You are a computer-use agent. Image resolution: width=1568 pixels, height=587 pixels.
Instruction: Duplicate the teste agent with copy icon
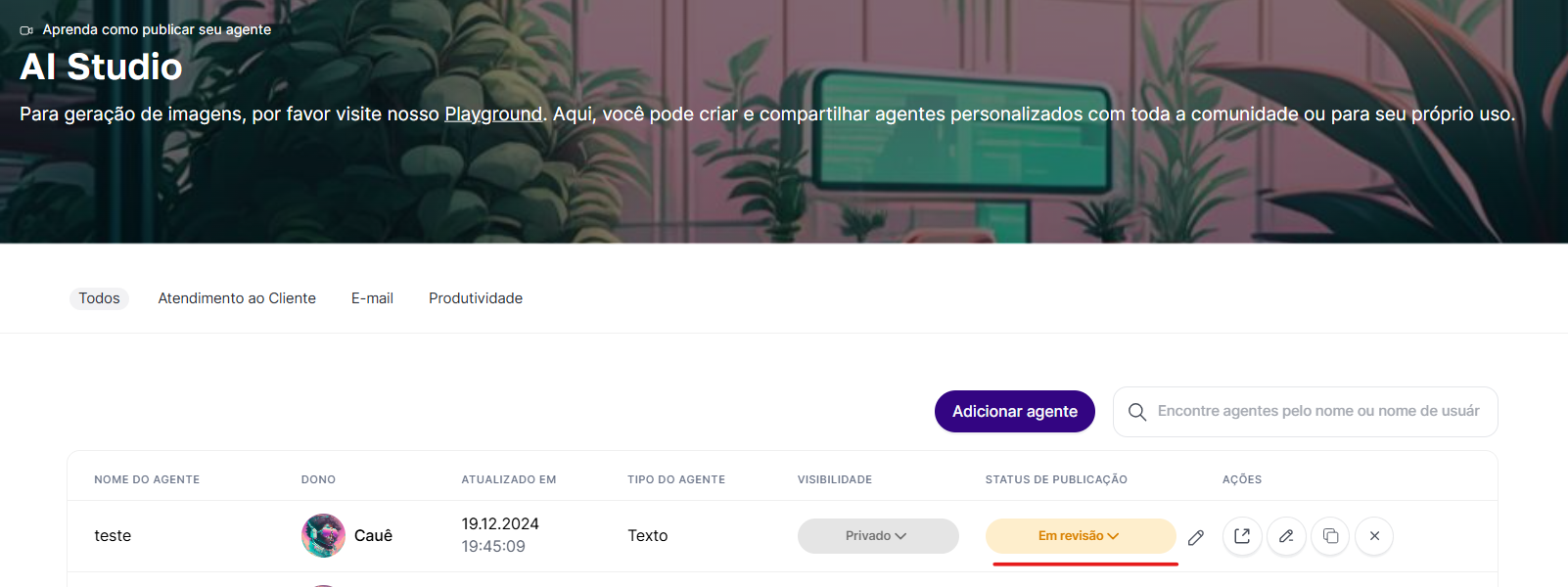(x=1330, y=536)
